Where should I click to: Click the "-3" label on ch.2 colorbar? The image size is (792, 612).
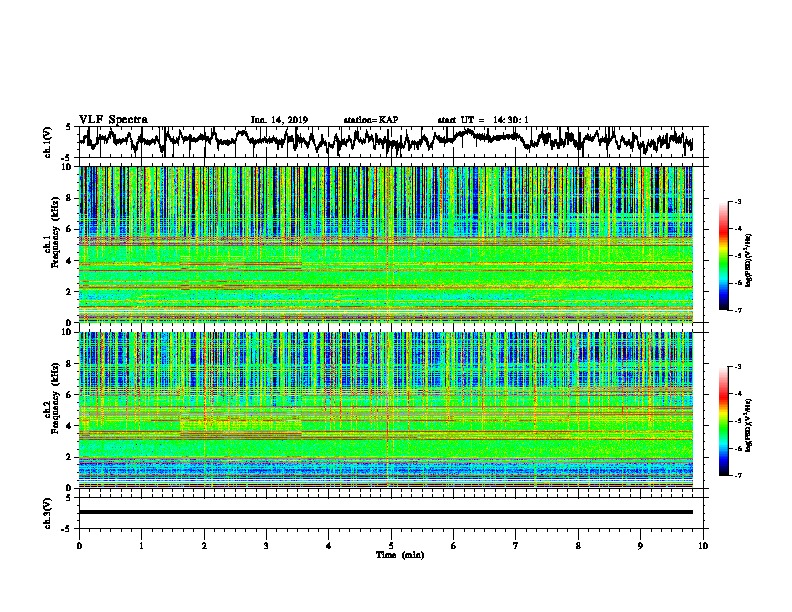[738, 367]
